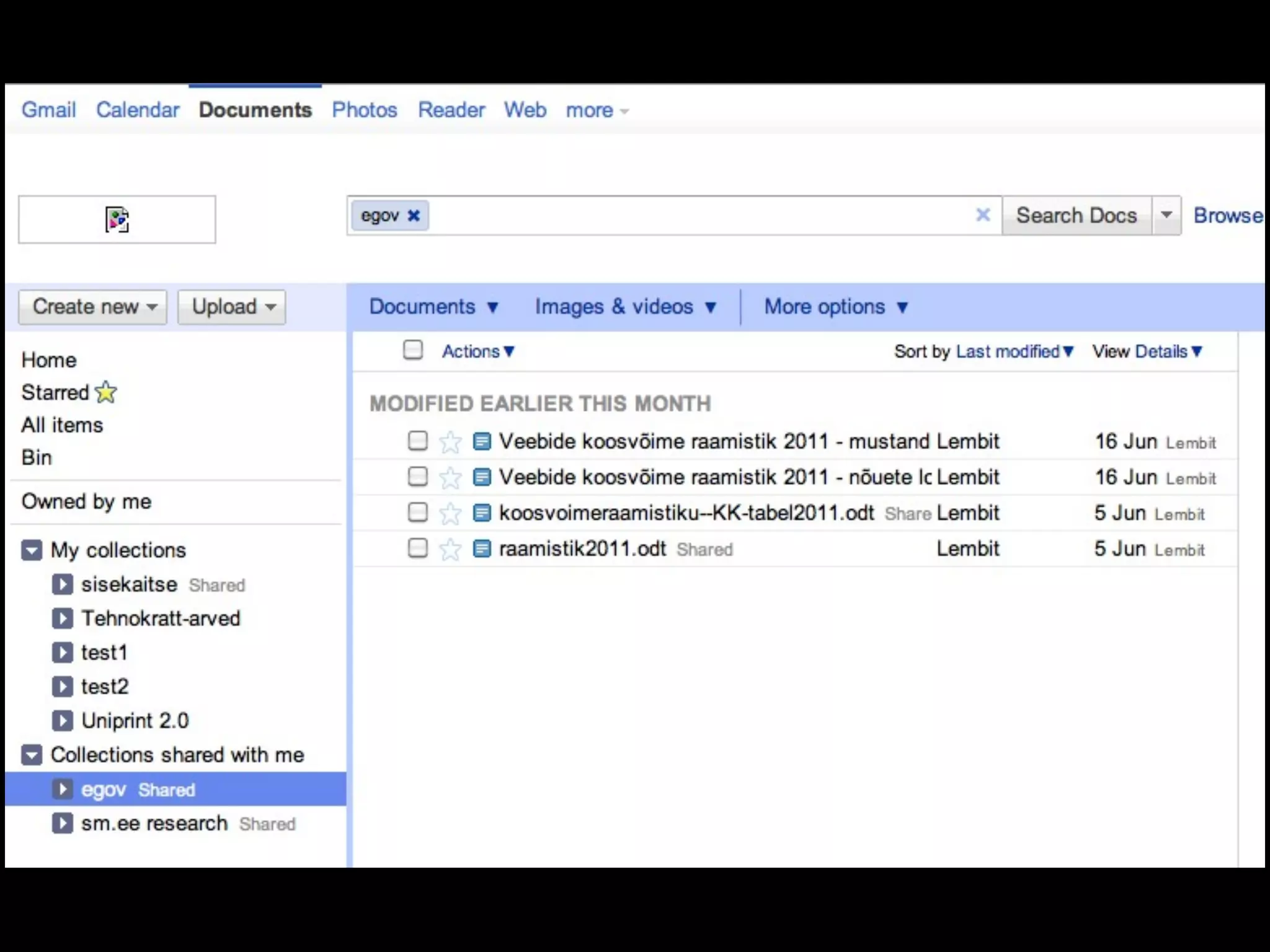Star the raamistik2011.odt document

click(x=450, y=549)
